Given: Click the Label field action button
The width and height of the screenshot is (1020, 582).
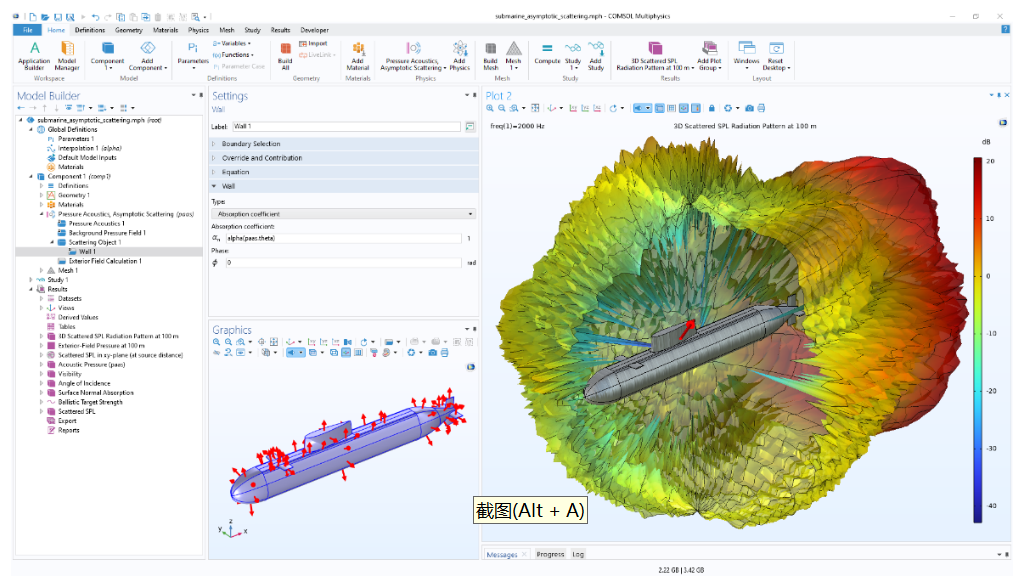Looking at the screenshot, I should tap(470, 127).
